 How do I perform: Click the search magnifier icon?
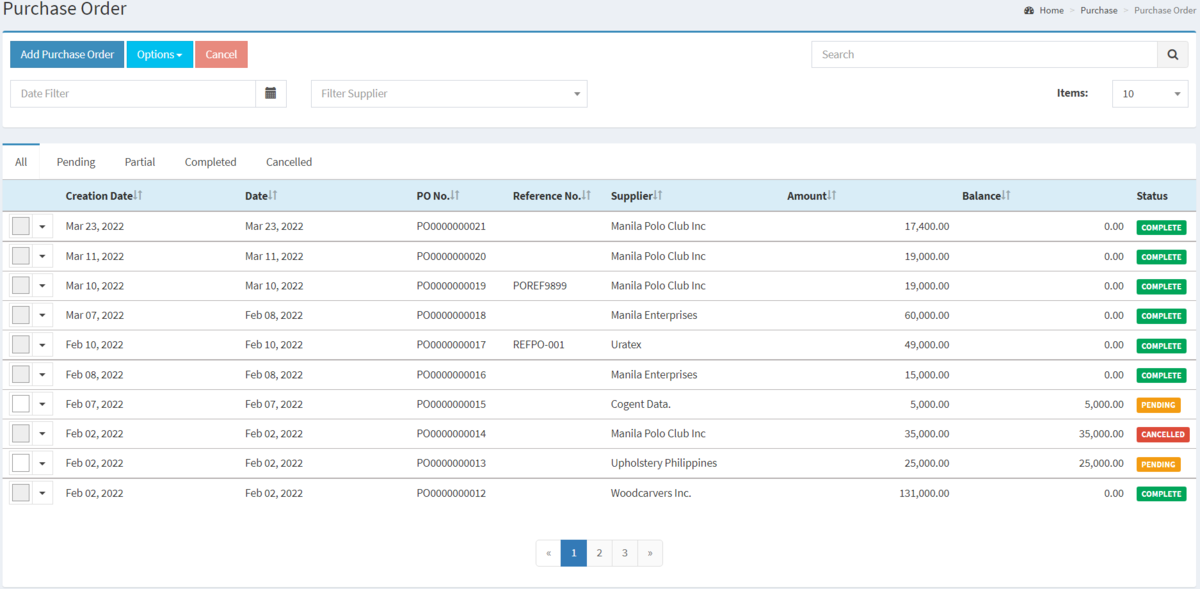tap(1172, 54)
